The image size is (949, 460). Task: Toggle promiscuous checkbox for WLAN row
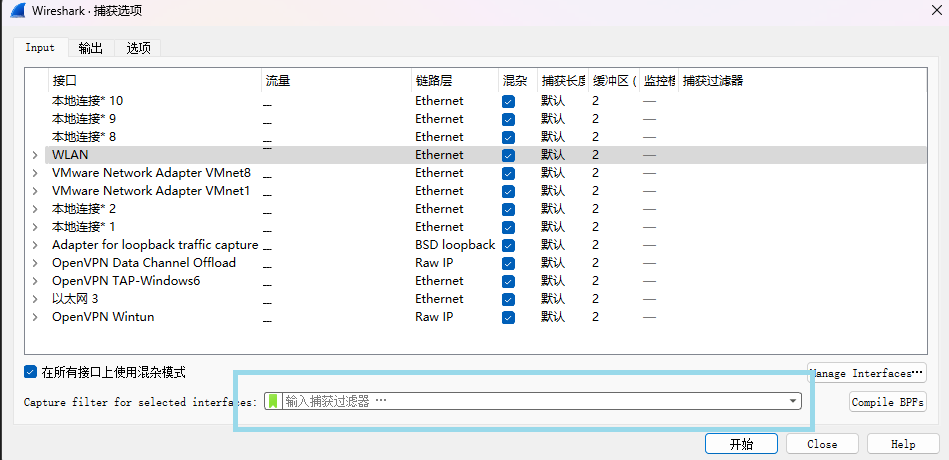508,155
